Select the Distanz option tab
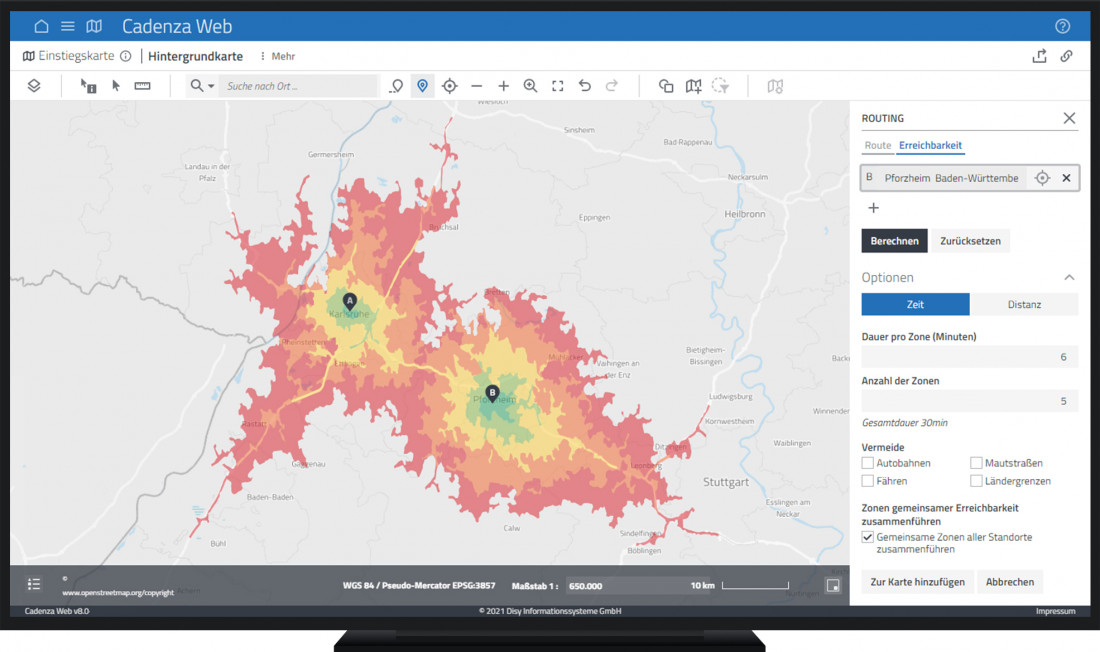The width and height of the screenshot is (1100, 652). tap(1024, 304)
